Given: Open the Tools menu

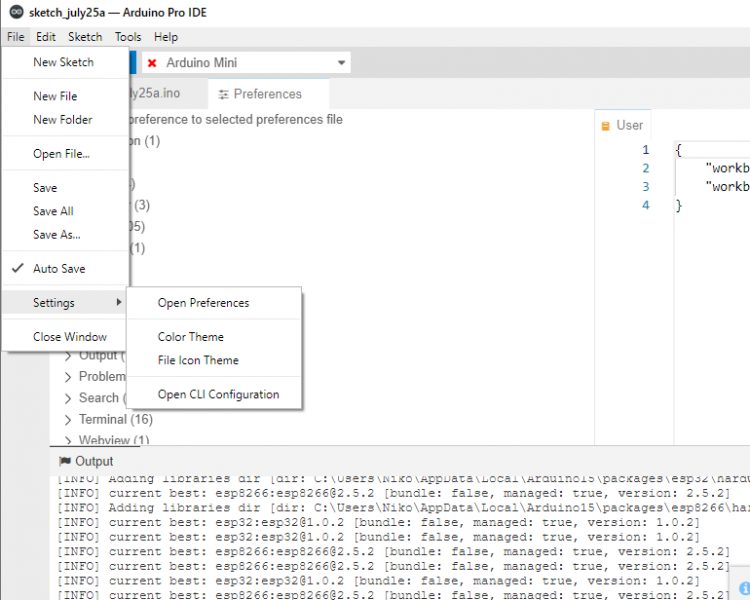Looking at the screenshot, I should (128, 37).
